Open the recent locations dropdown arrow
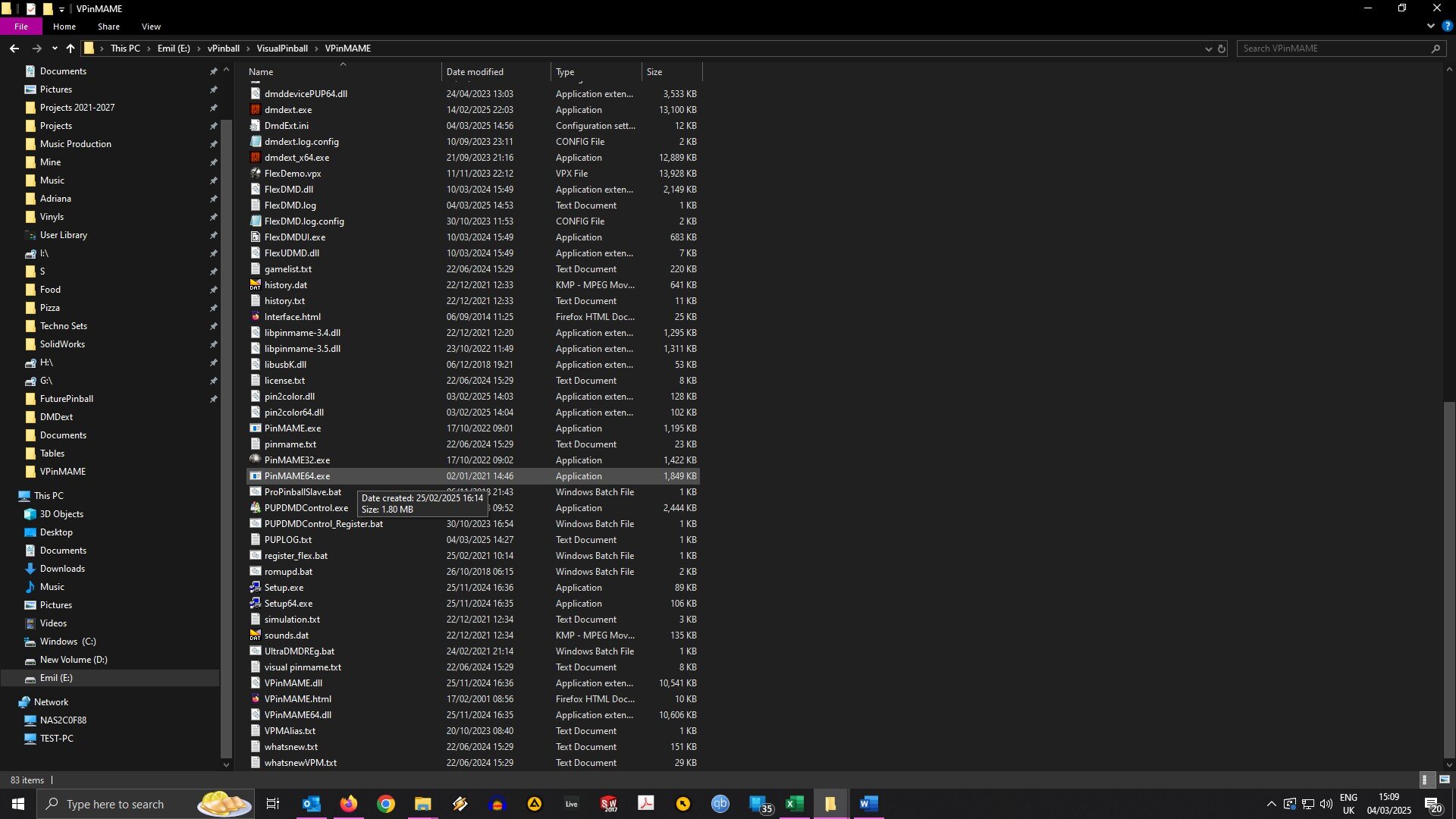This screenshot has width=1456, height=819. (x=55, y=49)
